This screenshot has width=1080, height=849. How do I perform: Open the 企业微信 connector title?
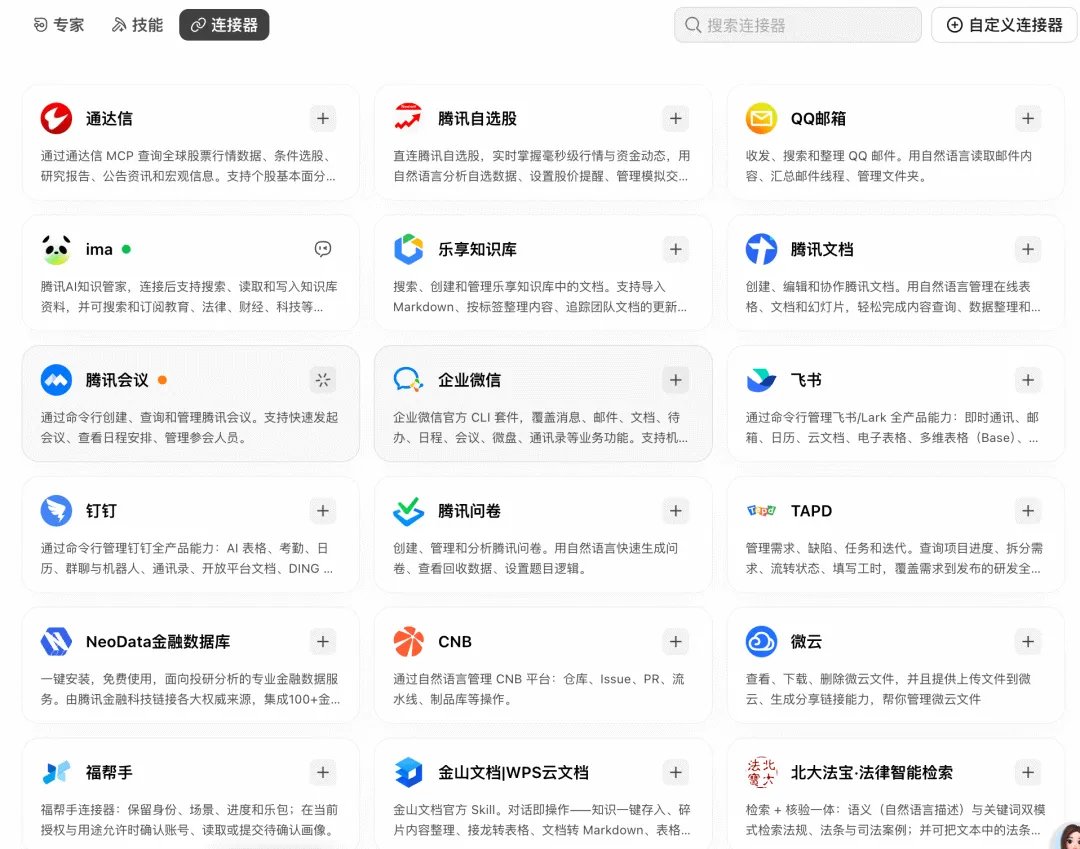tap(470, 380)
